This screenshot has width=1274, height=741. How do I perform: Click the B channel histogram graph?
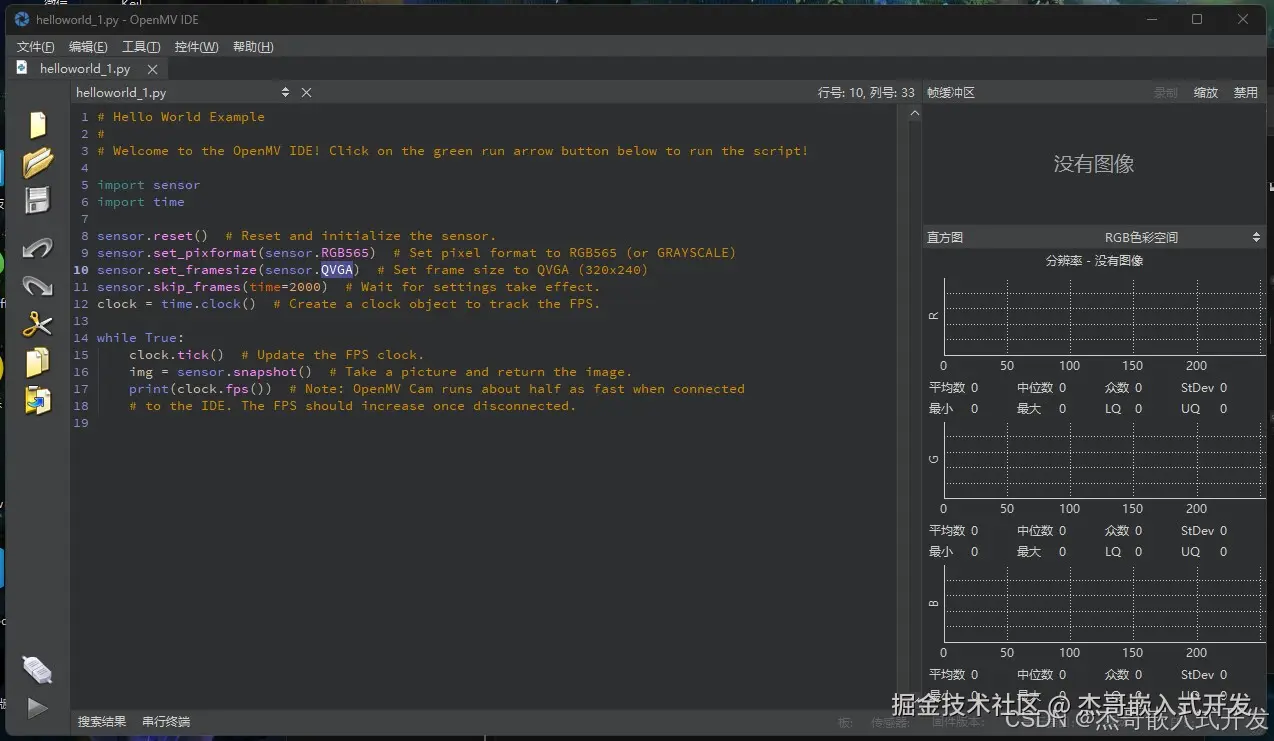tap(1105, 604)
